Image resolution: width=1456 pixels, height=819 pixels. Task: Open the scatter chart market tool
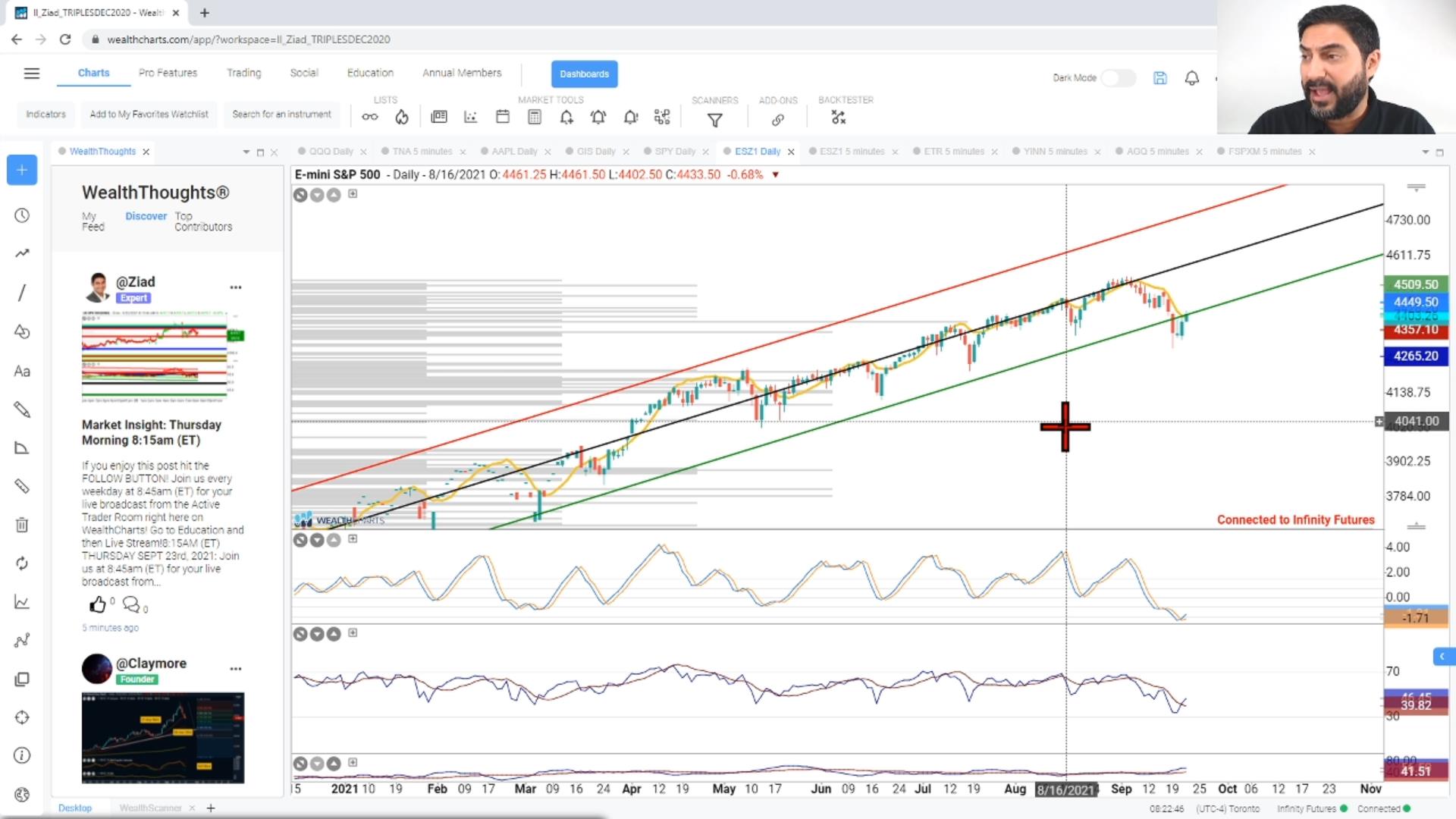tap(471, 117)
